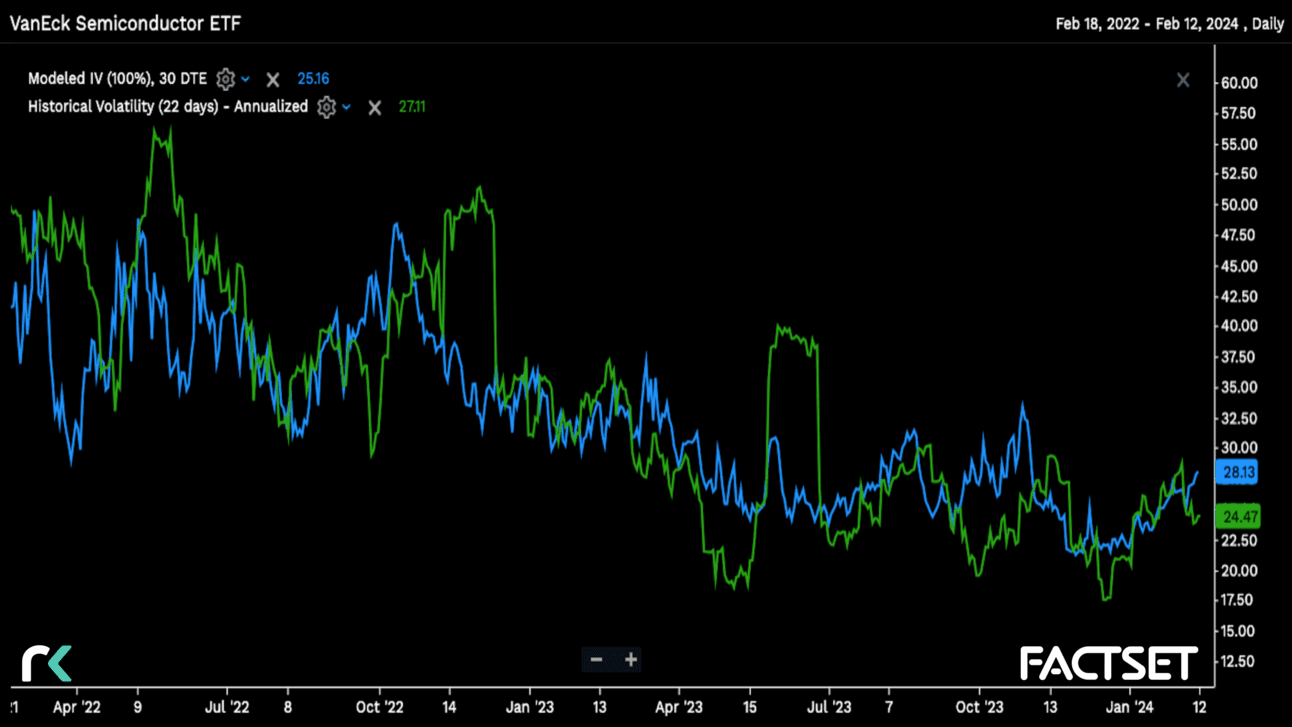Click the green 24.47 price tag

[x=1238, y=517]
